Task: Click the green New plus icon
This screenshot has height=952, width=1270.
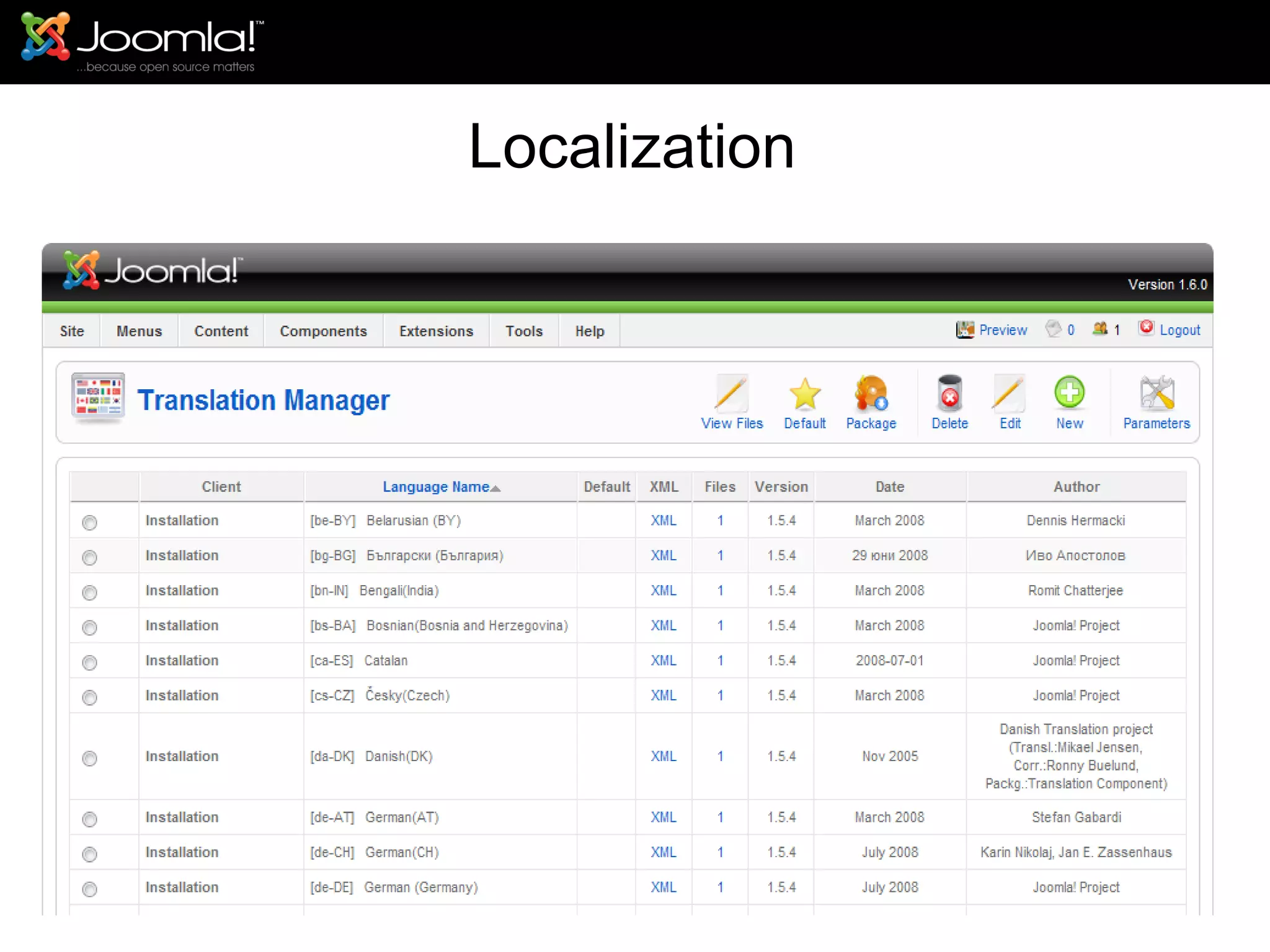Action: [1069, 392]
